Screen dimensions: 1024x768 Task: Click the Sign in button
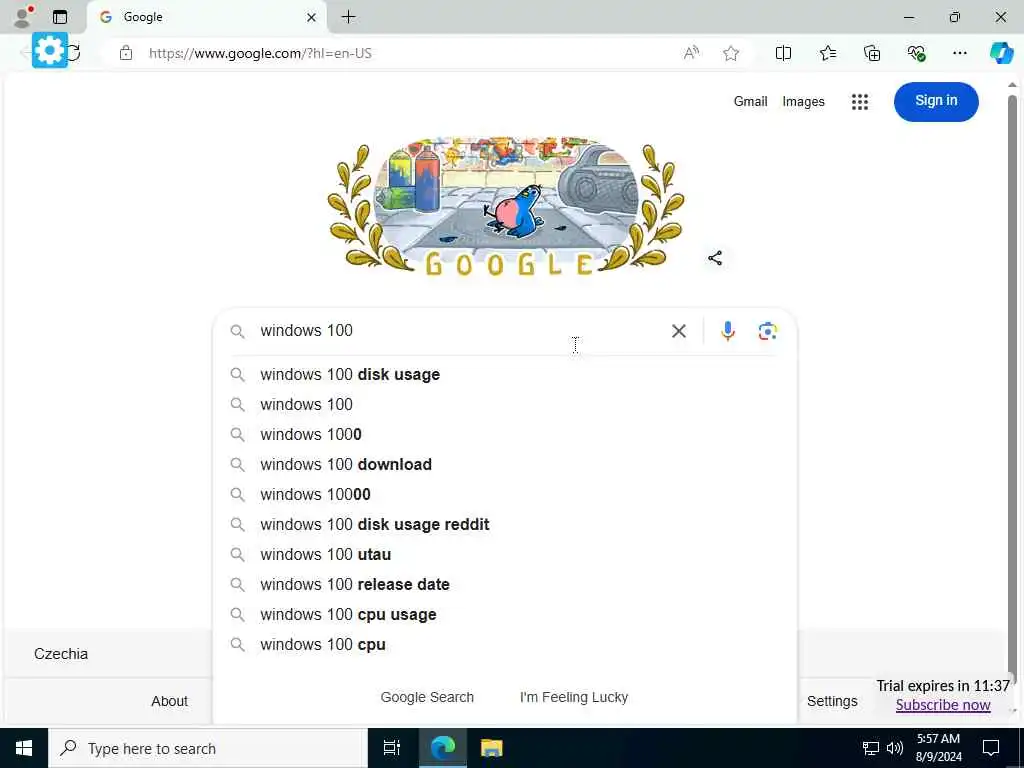tap(936, 101)
